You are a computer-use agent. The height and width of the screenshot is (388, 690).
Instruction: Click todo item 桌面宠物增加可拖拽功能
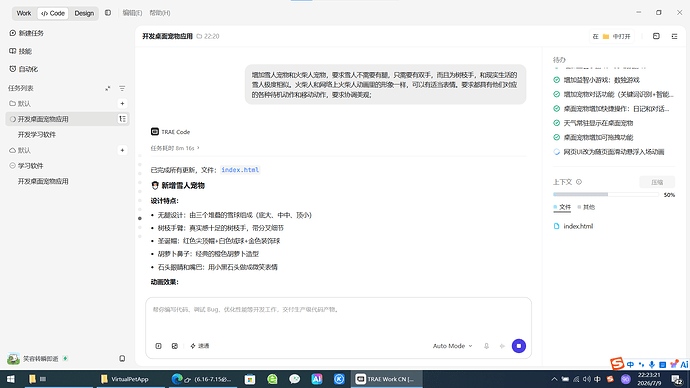coord(598,137)
